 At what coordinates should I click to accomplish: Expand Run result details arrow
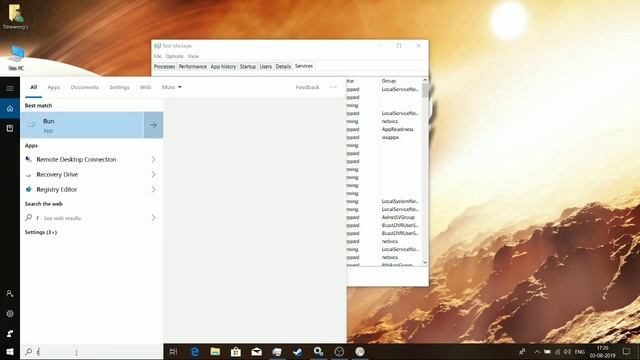click(x=153, y=125)
